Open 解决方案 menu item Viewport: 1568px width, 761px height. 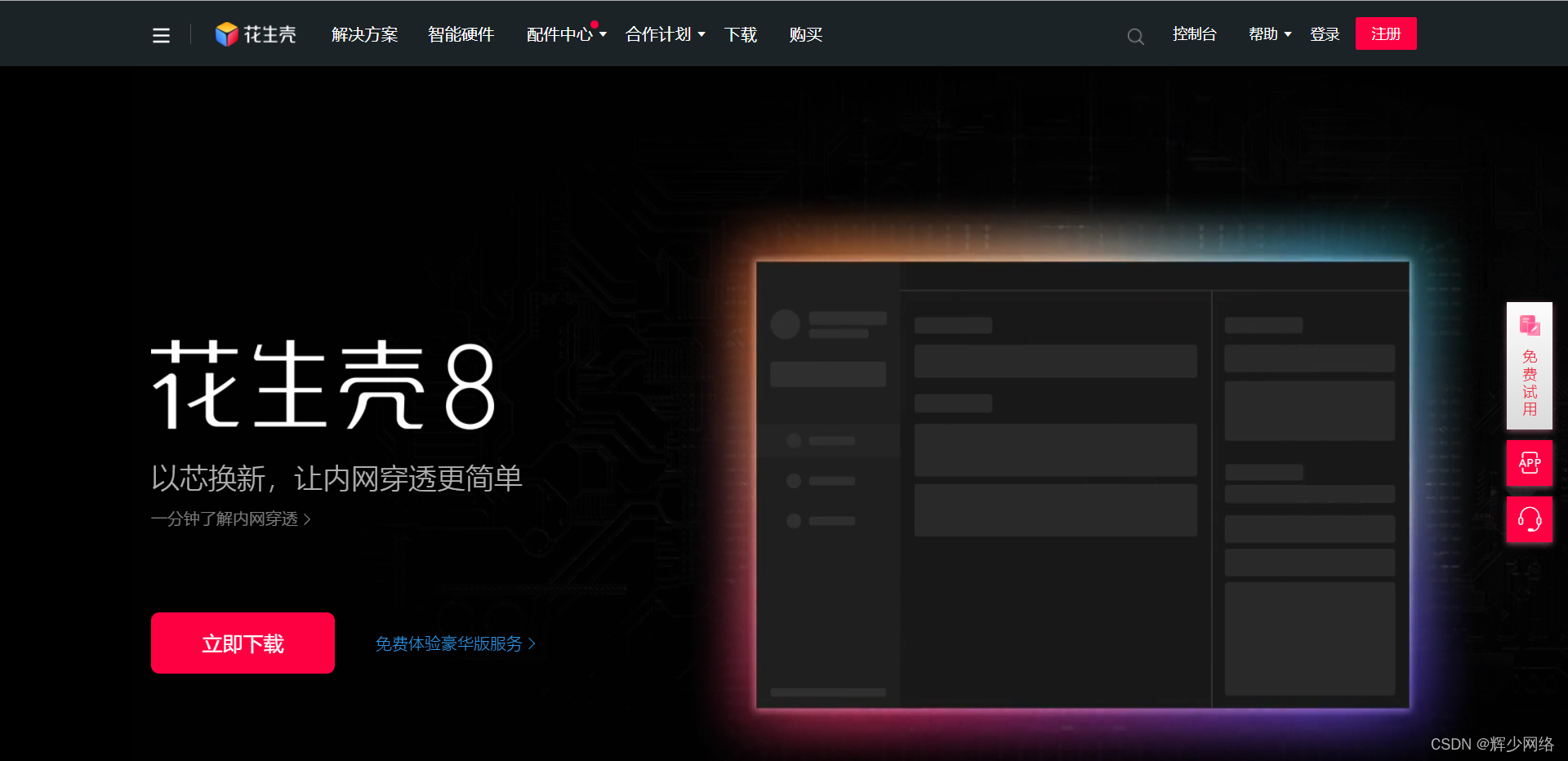point(364,34)
